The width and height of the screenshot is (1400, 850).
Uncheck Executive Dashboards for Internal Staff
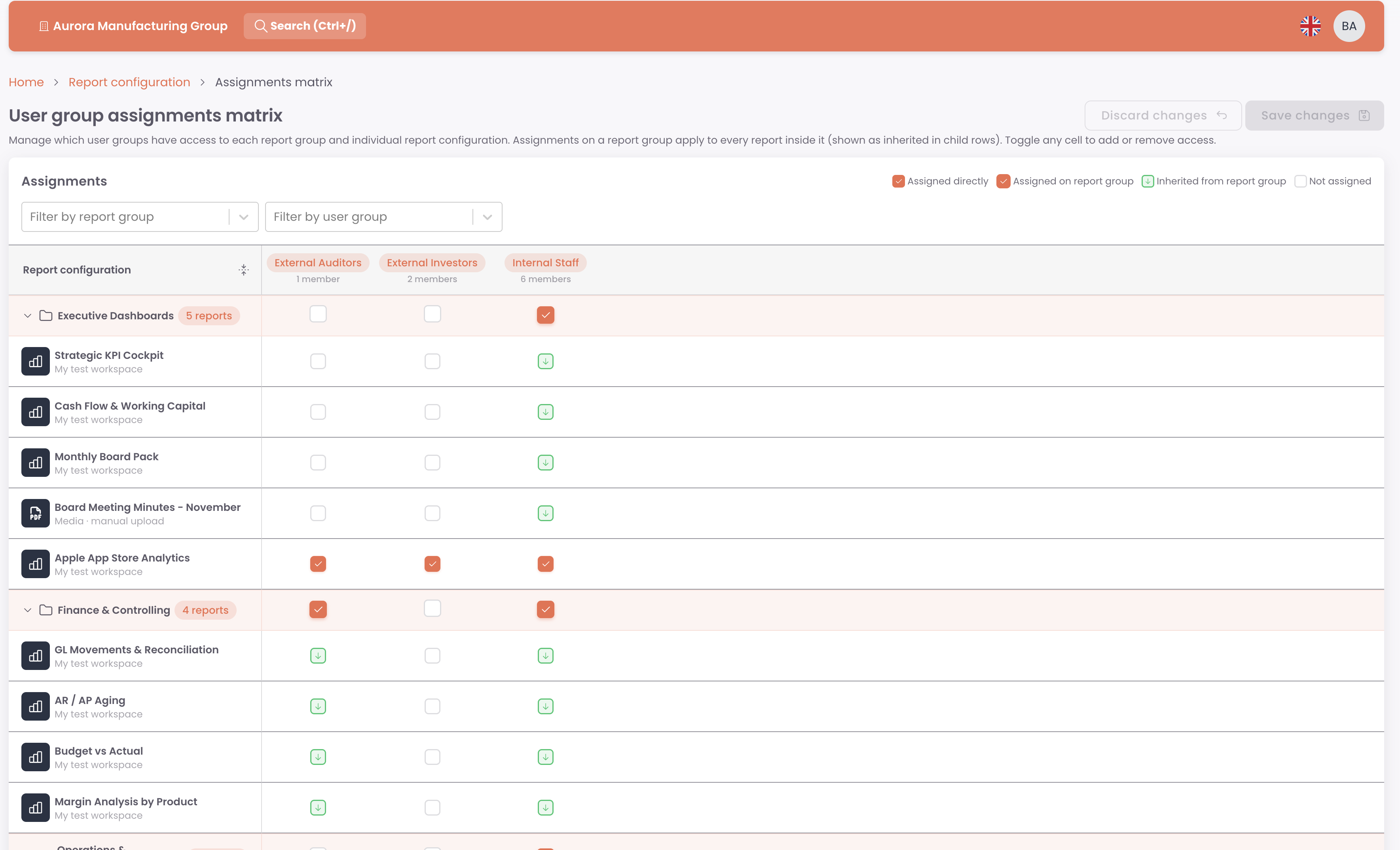pyautogui.click(x=545, y=315)
